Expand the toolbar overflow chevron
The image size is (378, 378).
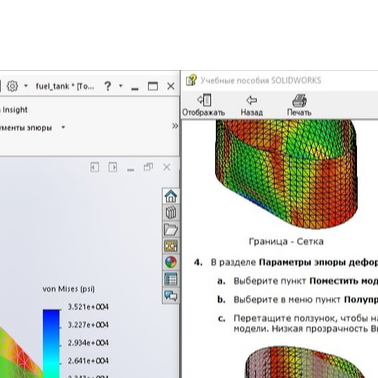pyautogui.click(x=175, y=126)
